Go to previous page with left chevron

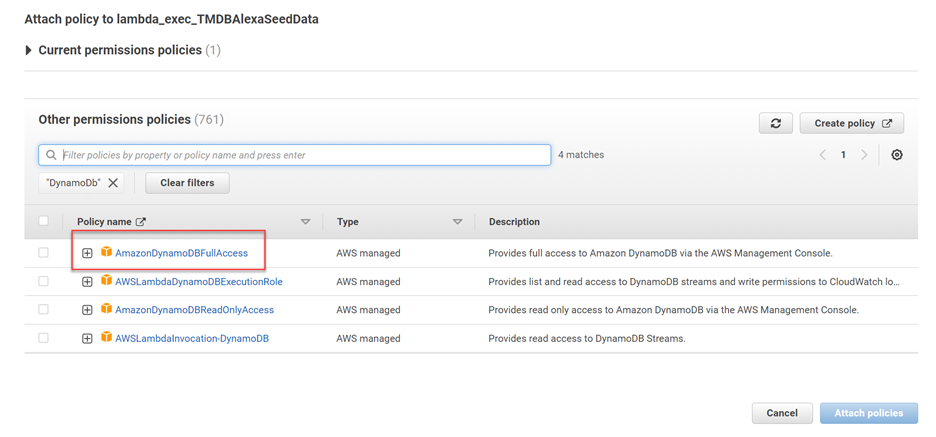823,155
